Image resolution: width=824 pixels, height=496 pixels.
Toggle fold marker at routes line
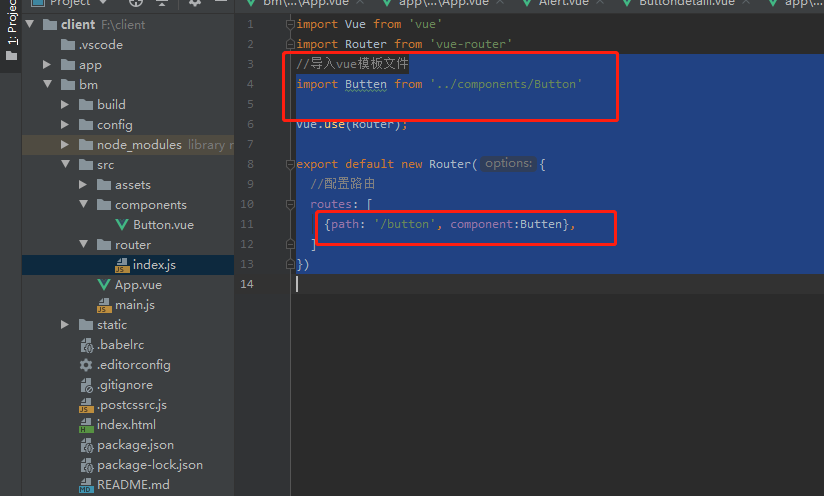point(290,204)
